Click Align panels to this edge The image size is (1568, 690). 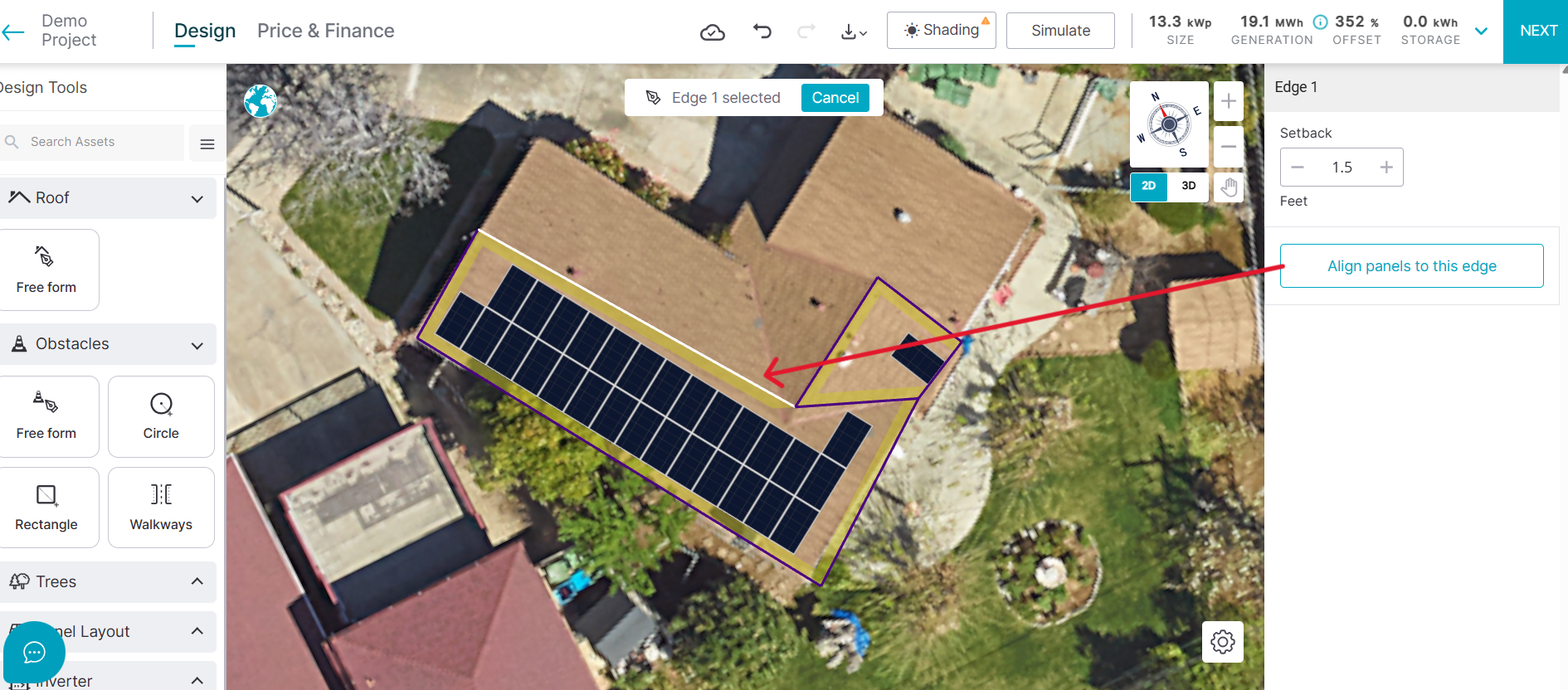click(1412, 266)
